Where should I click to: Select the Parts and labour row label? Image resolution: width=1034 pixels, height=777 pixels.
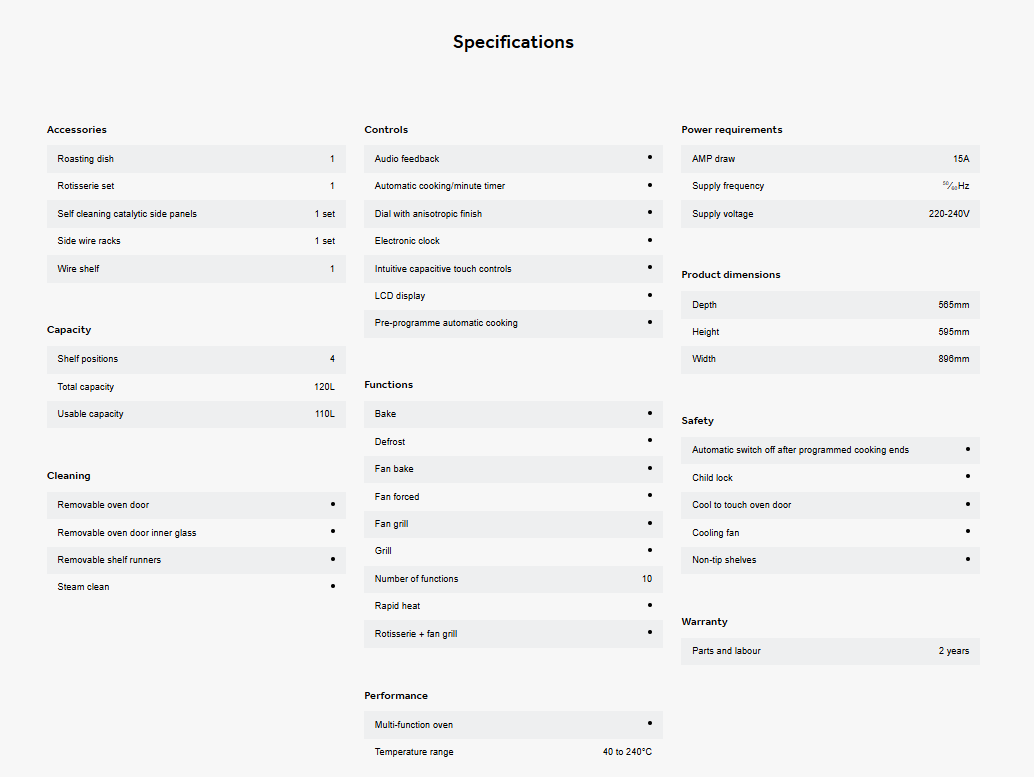726,651
